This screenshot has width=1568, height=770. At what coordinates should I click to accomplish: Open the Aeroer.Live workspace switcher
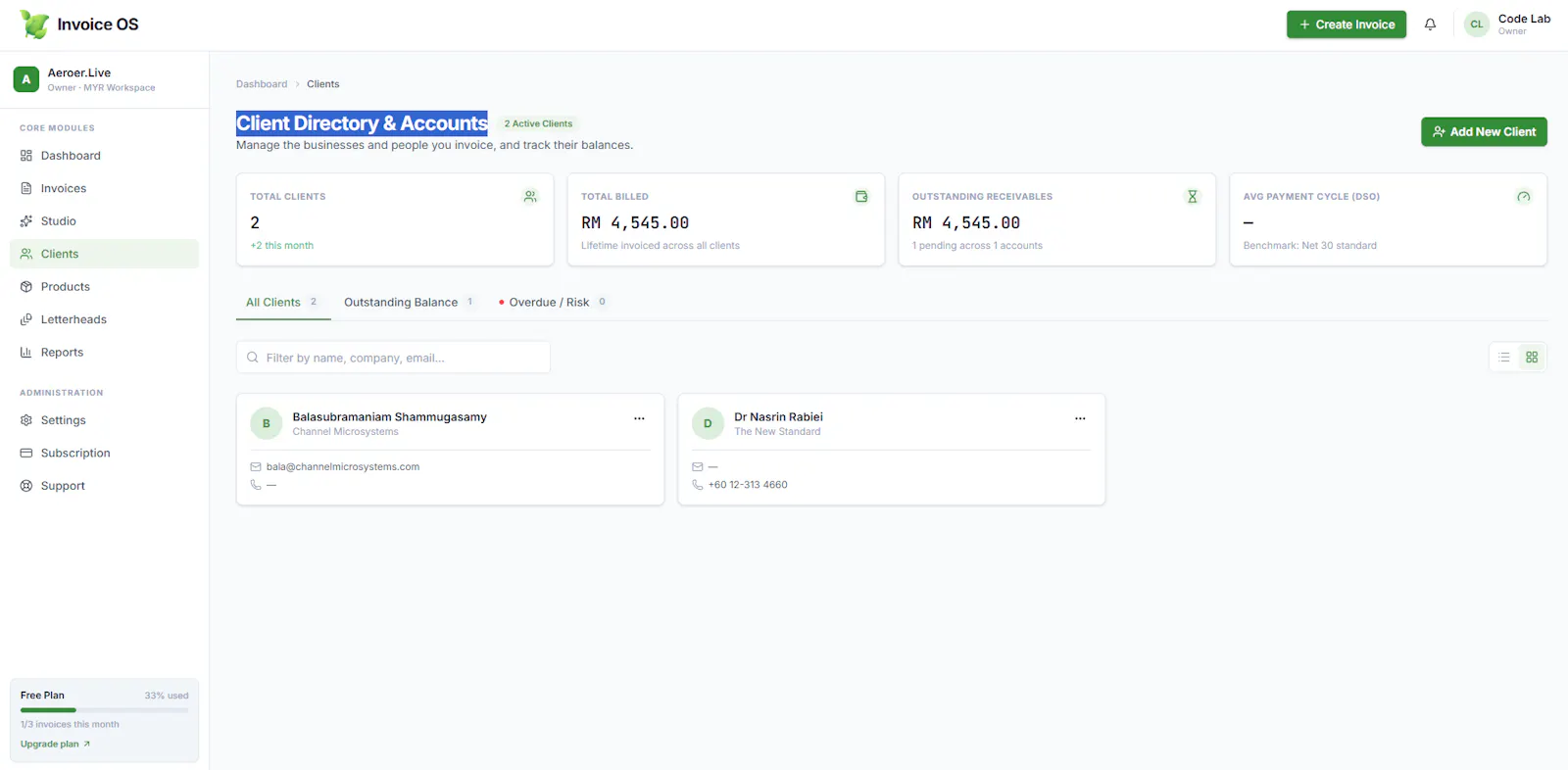pos(104,79)
